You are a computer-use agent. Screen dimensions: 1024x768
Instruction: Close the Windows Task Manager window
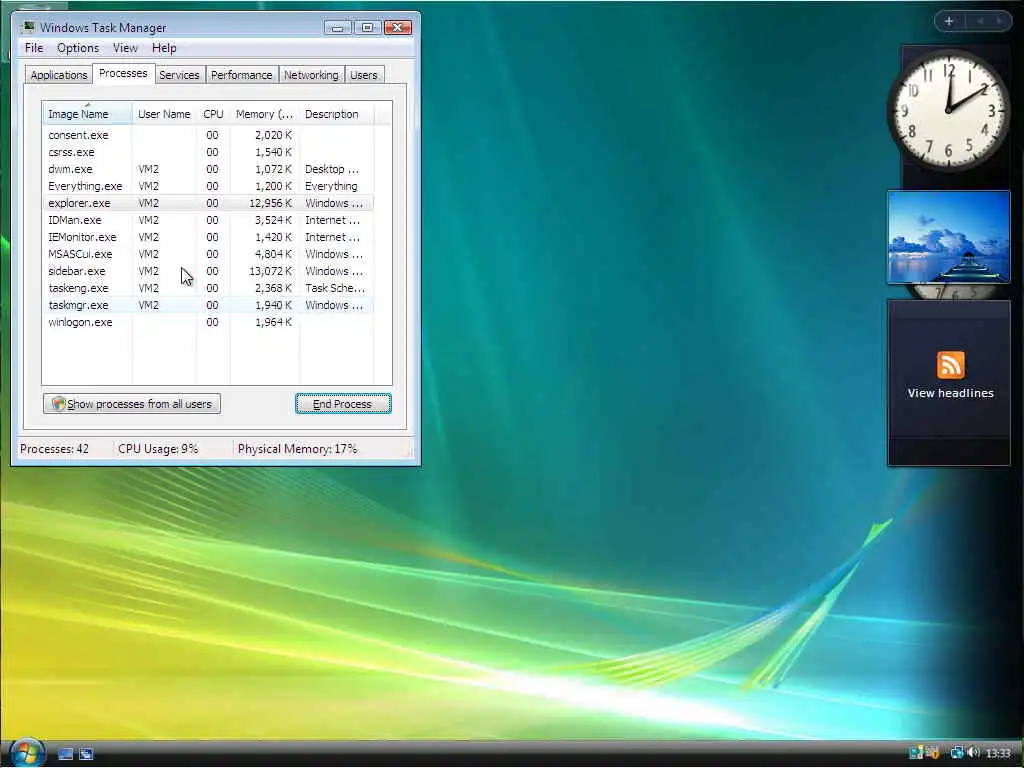click(x=398, y=27)
